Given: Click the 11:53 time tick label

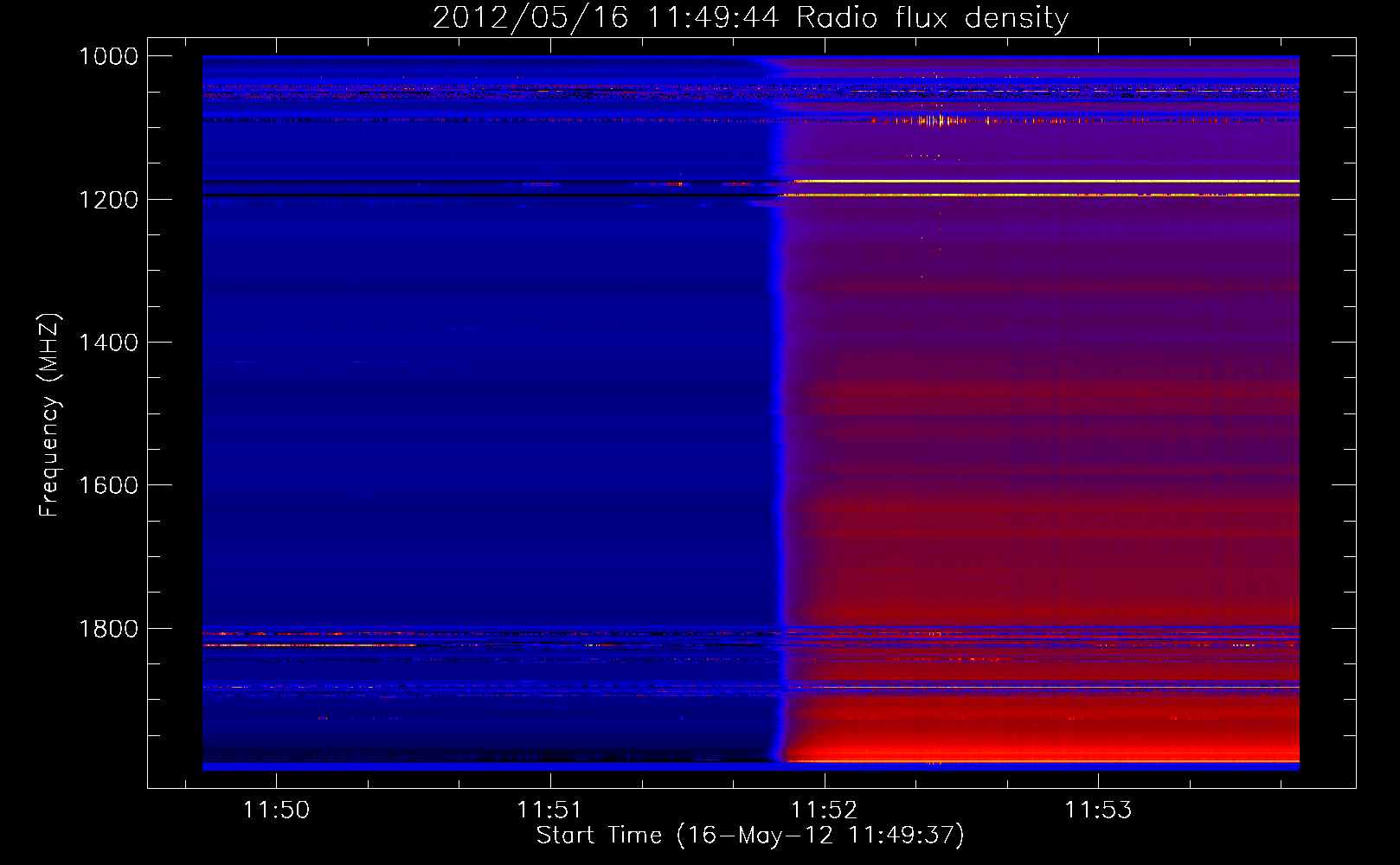Looking at the screenshot, I should (1097, 810).
